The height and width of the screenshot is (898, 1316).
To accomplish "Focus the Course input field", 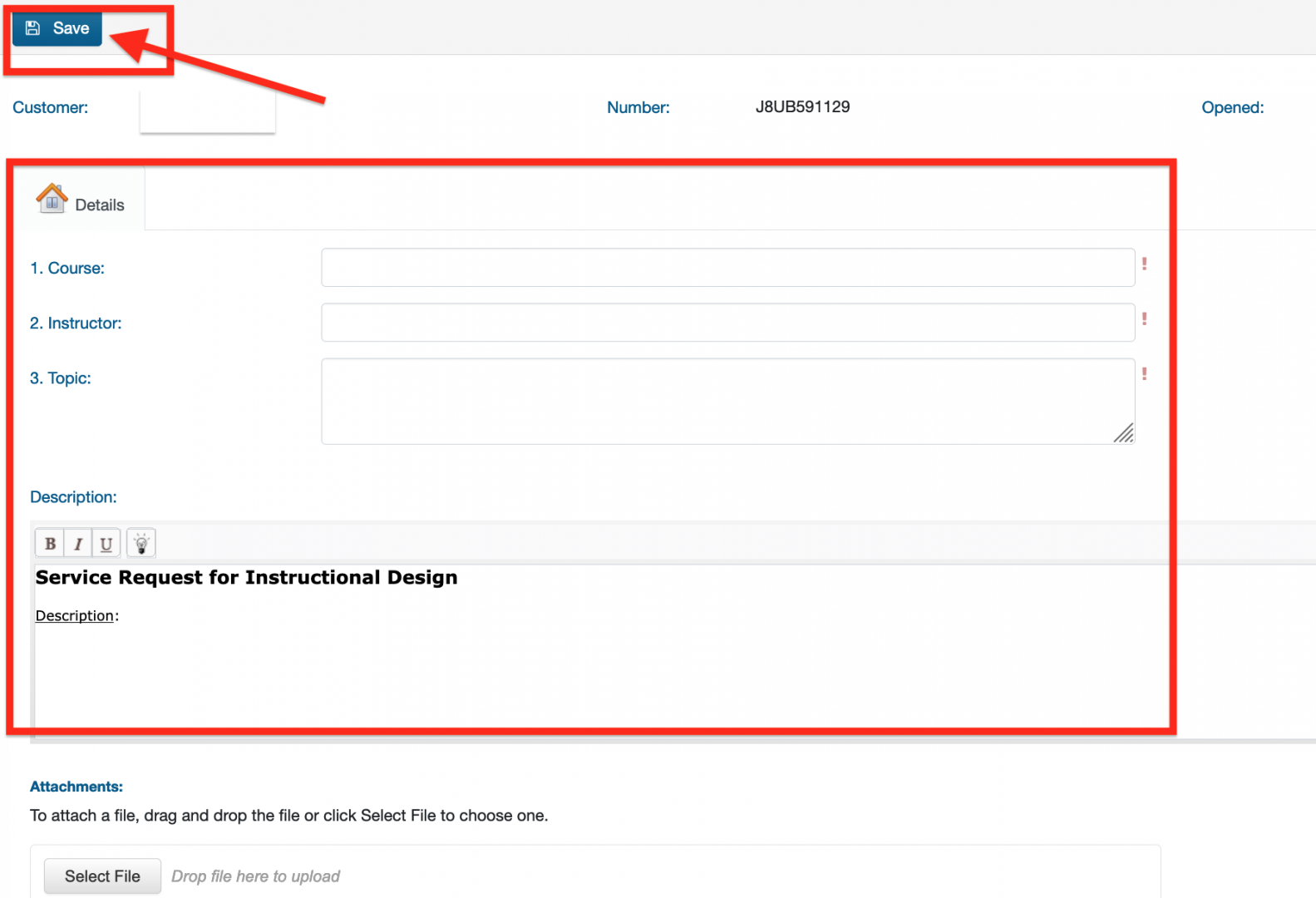I will 727,268.
